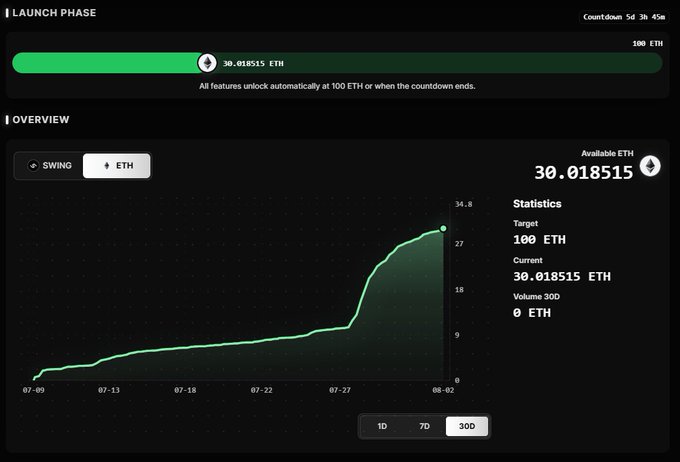Click the 08-02 date label on the chart axis
Screen dimensions: 680x462
443,390
